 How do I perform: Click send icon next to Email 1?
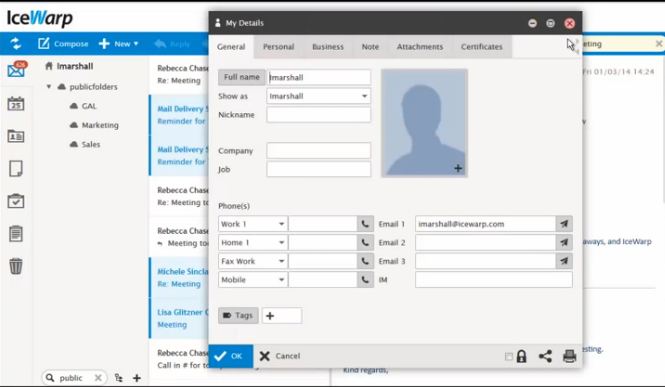tap(564, 224)
